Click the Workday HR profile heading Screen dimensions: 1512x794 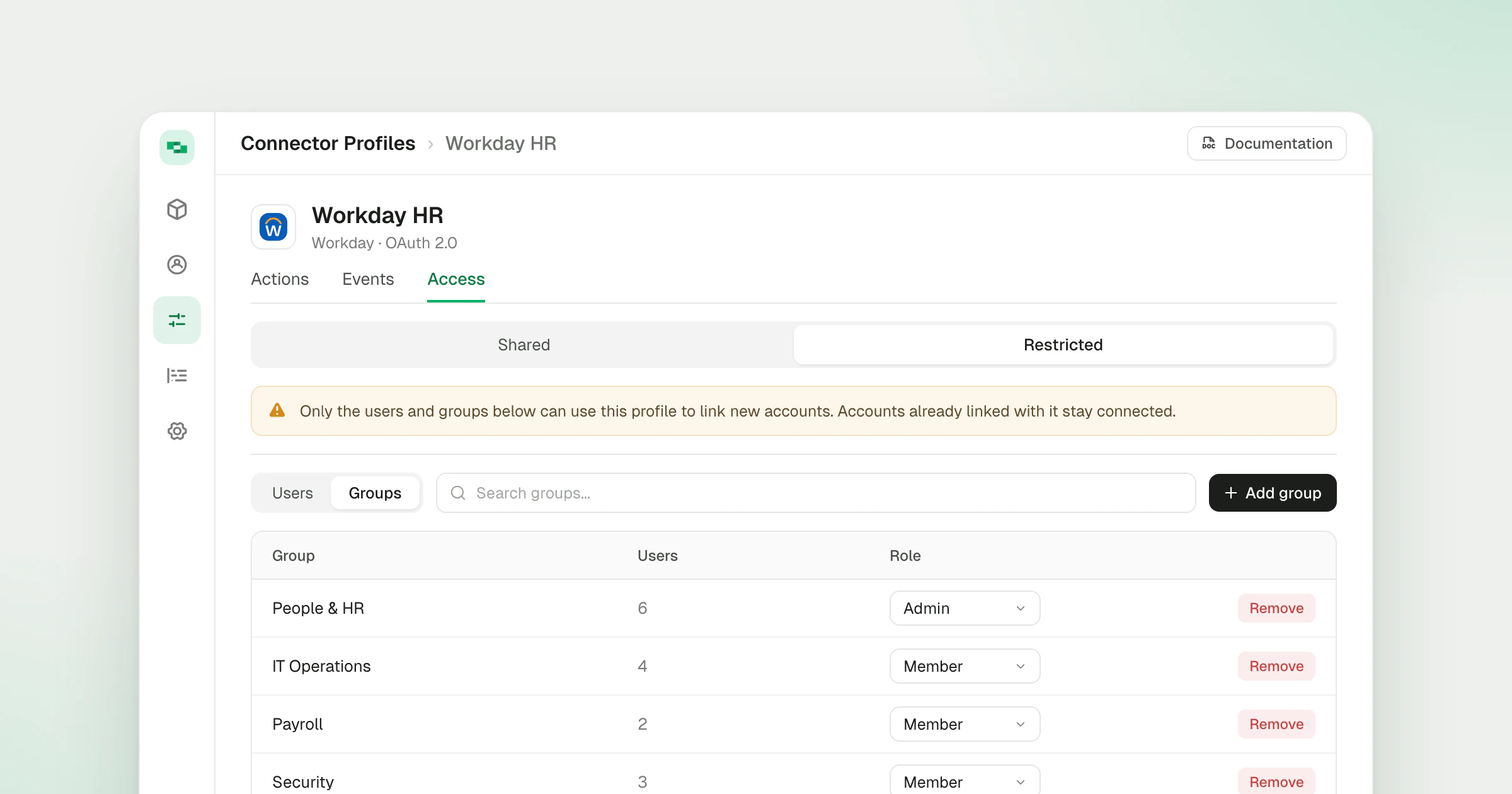[377, 216]
